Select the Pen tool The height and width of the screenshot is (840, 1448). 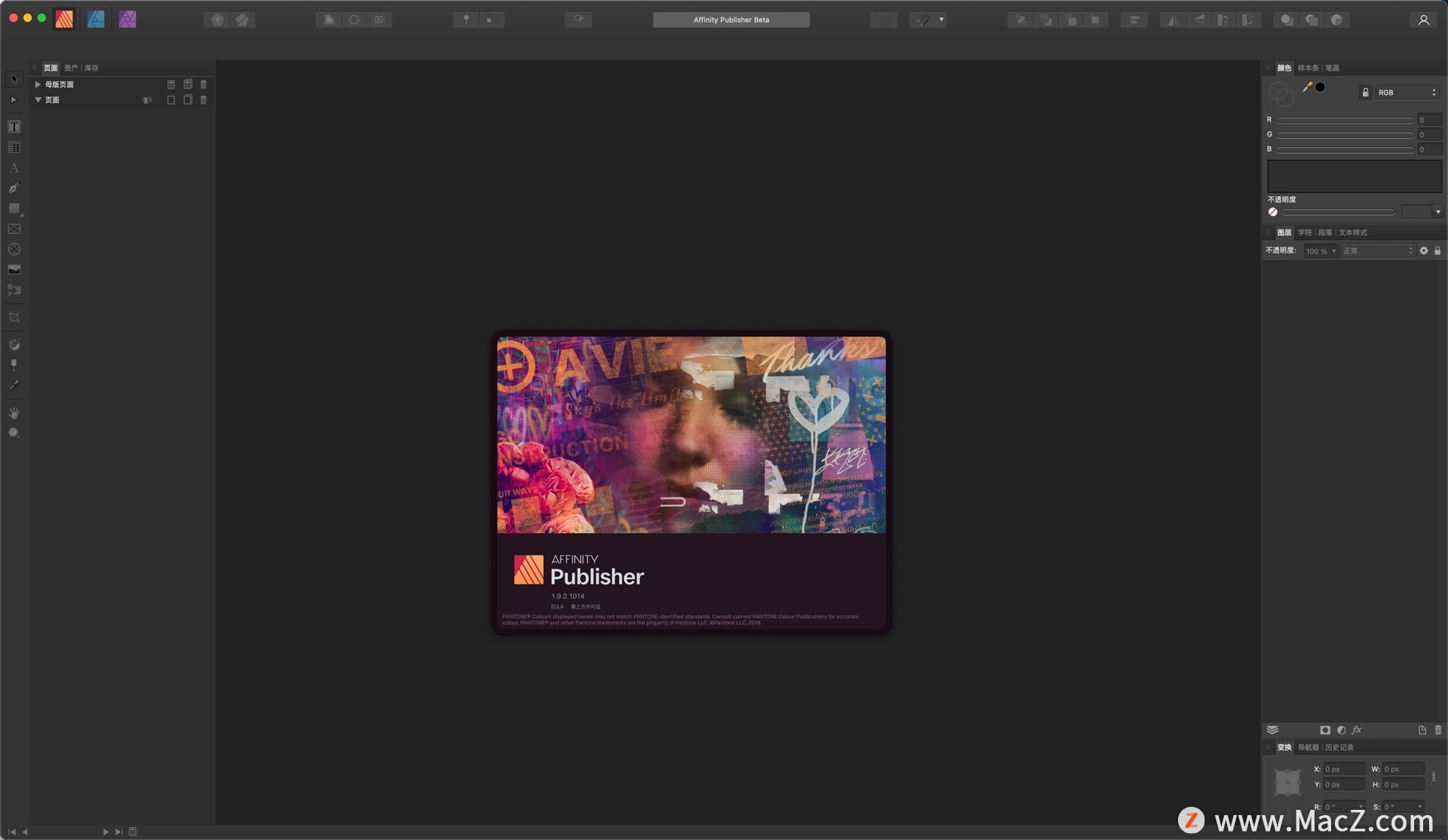[x=14, y=188]
